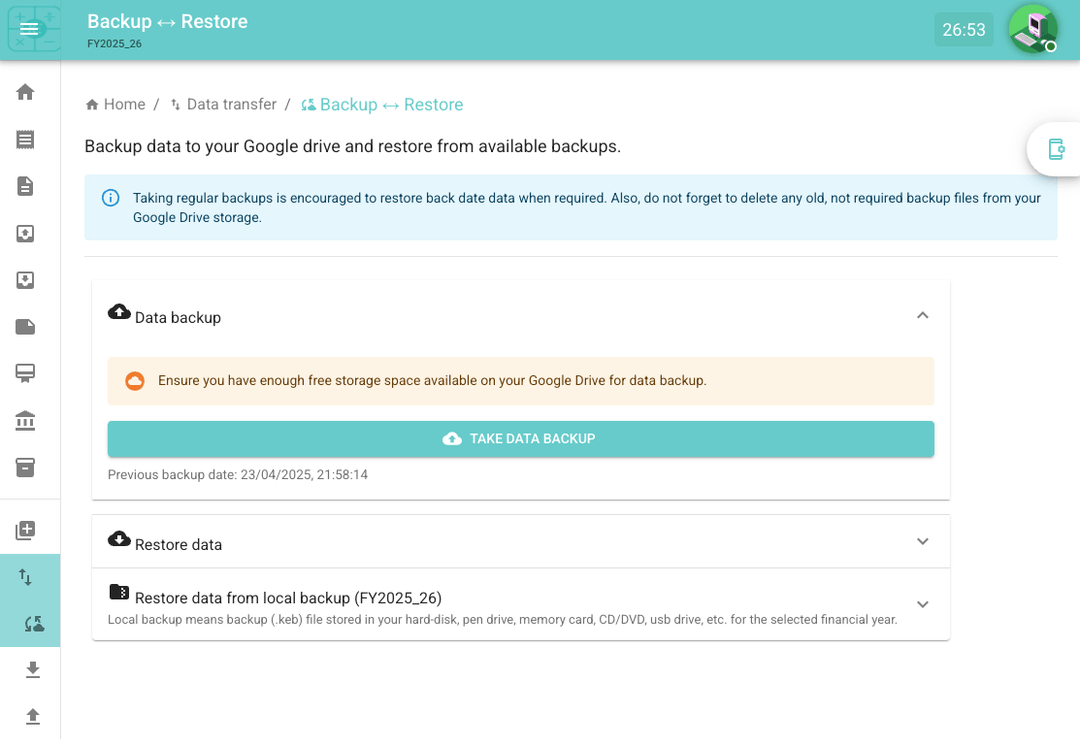Click the session timer 26:53

click(964, 30)
